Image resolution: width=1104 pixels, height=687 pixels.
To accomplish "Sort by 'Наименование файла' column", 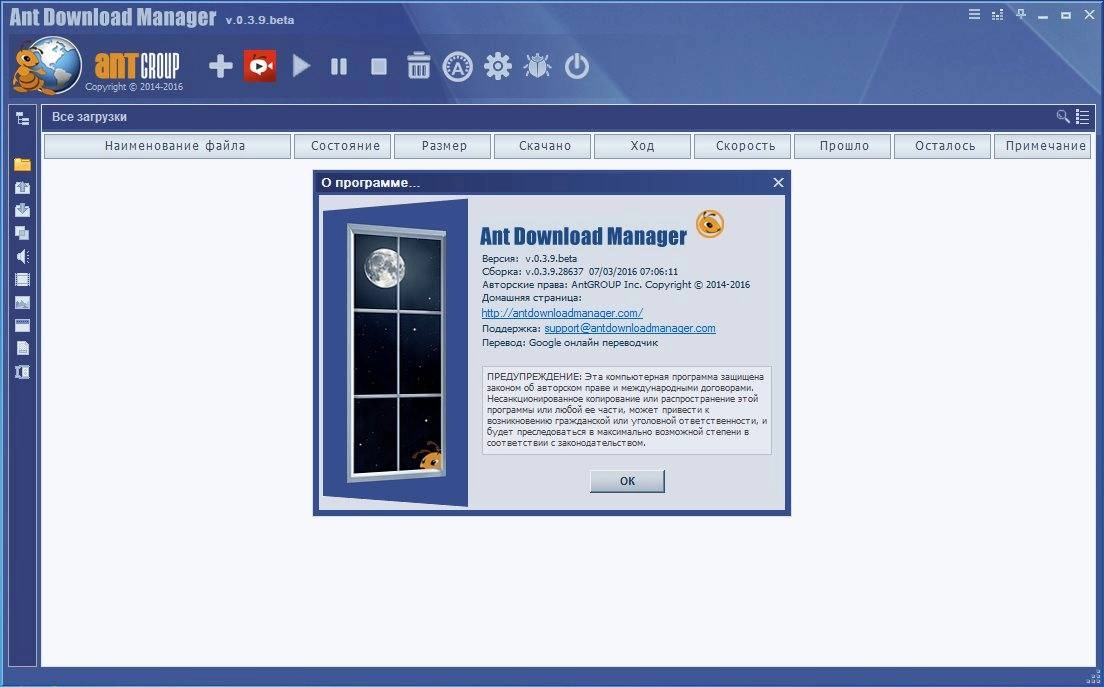I will coord(168,146).
